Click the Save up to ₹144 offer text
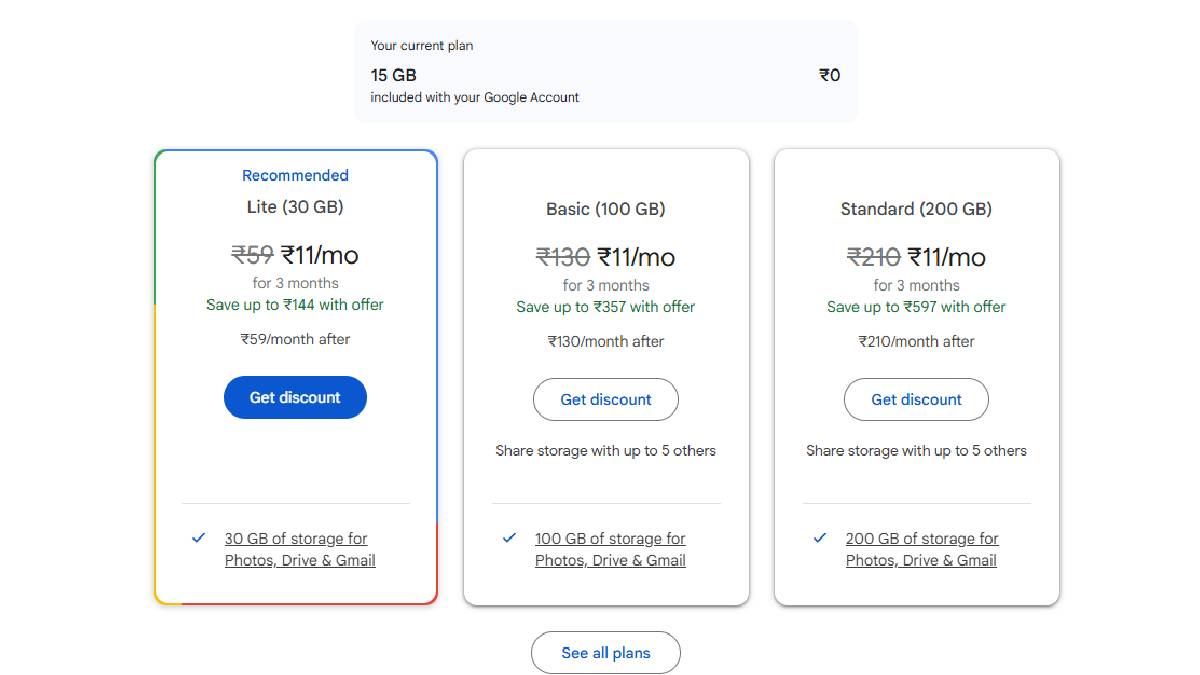 click(295, 305)
